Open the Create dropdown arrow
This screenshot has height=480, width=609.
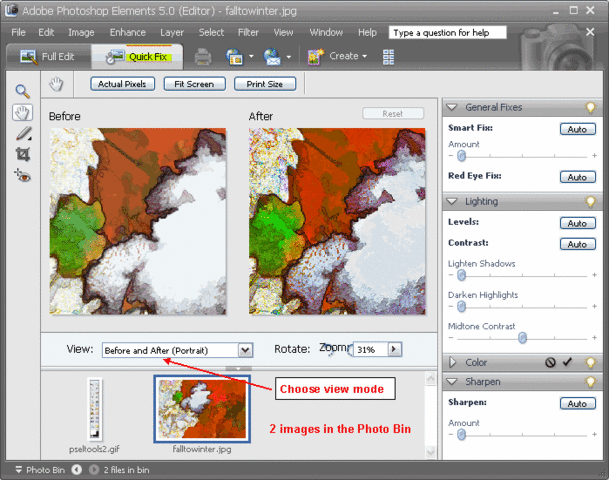(364, 56)
